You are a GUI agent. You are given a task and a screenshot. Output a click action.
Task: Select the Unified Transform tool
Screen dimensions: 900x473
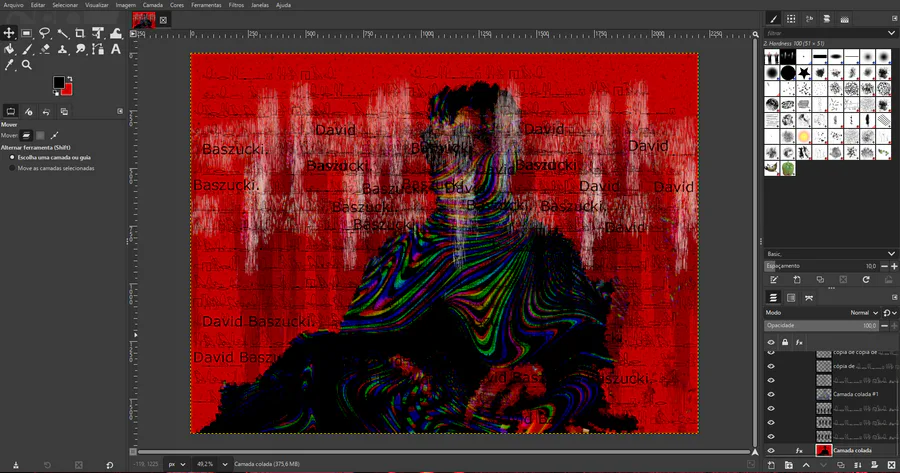[98, 33]
